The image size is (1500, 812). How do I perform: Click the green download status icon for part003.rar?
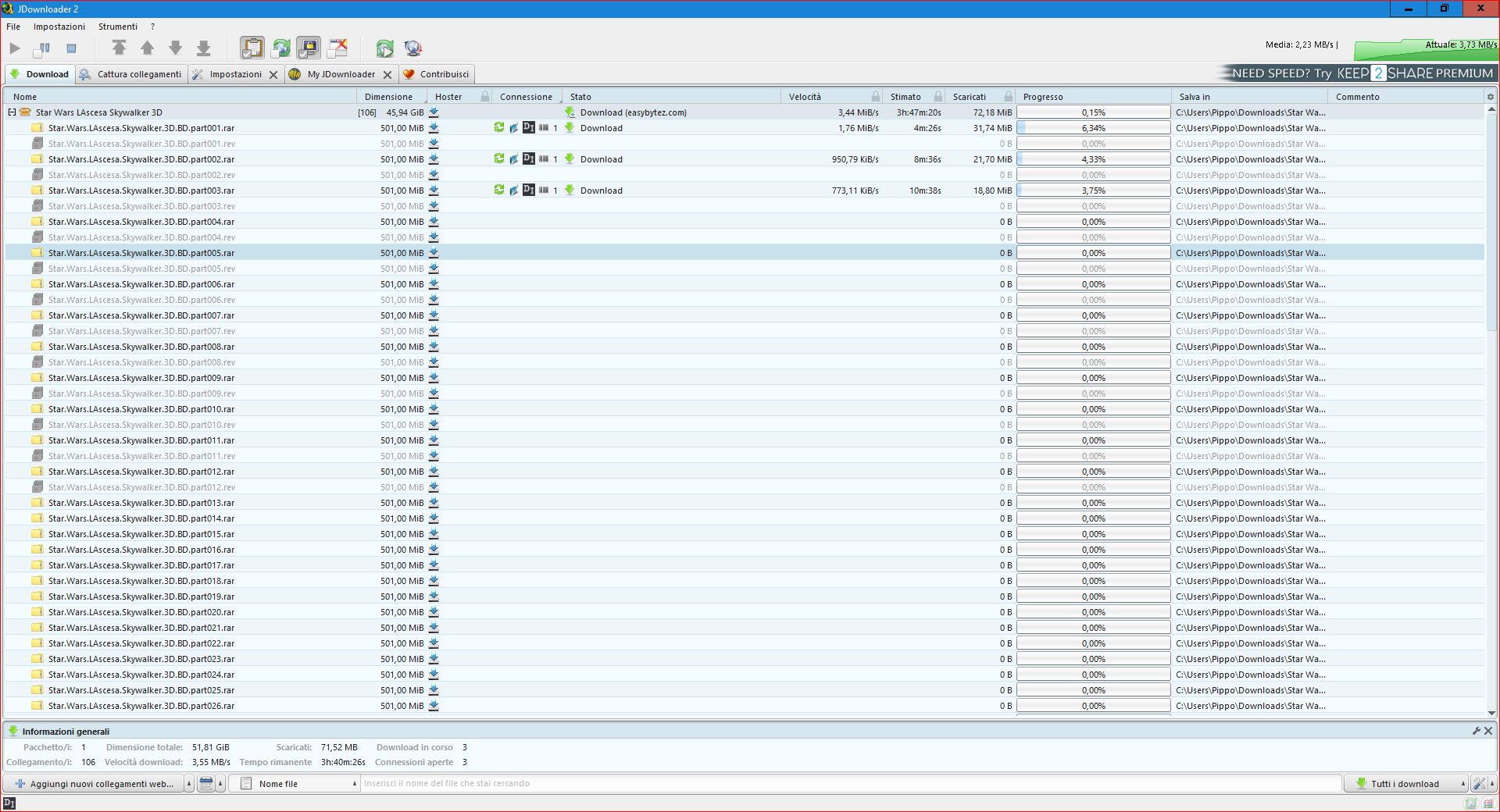(x=570, y=190)
